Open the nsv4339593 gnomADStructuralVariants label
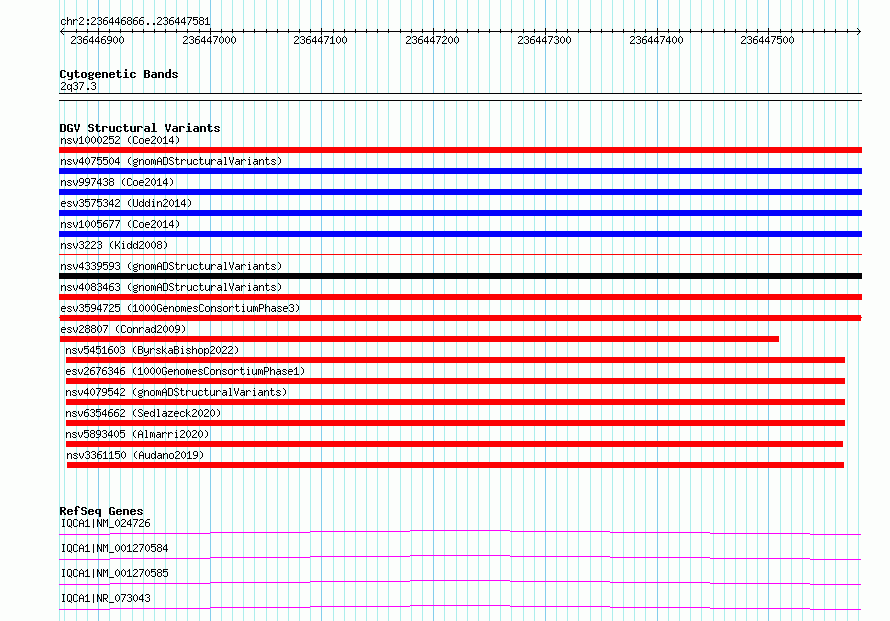This screenshot has height=621, width=890. click(171, 266)
